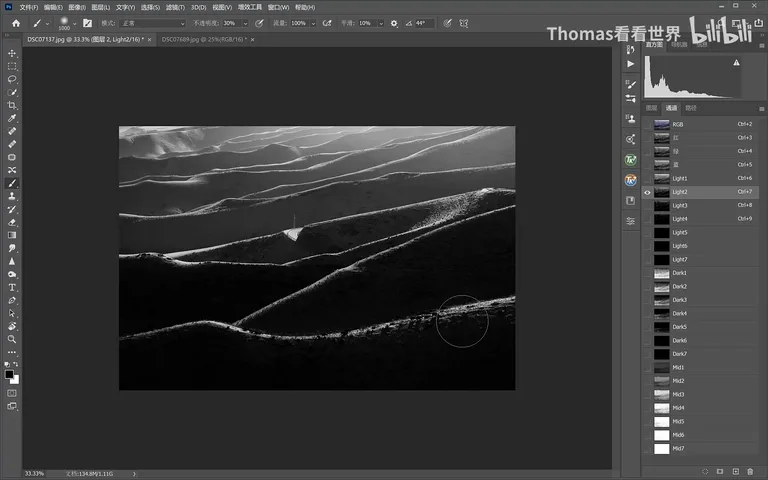Switch to the DSC07689.jpg document tab
This screenshot has height=480, width=768.
(204, 39)
